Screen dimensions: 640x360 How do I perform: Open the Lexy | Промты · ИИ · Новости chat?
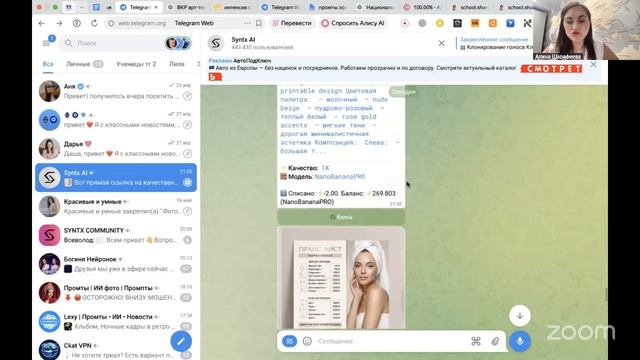coord(116,321)
